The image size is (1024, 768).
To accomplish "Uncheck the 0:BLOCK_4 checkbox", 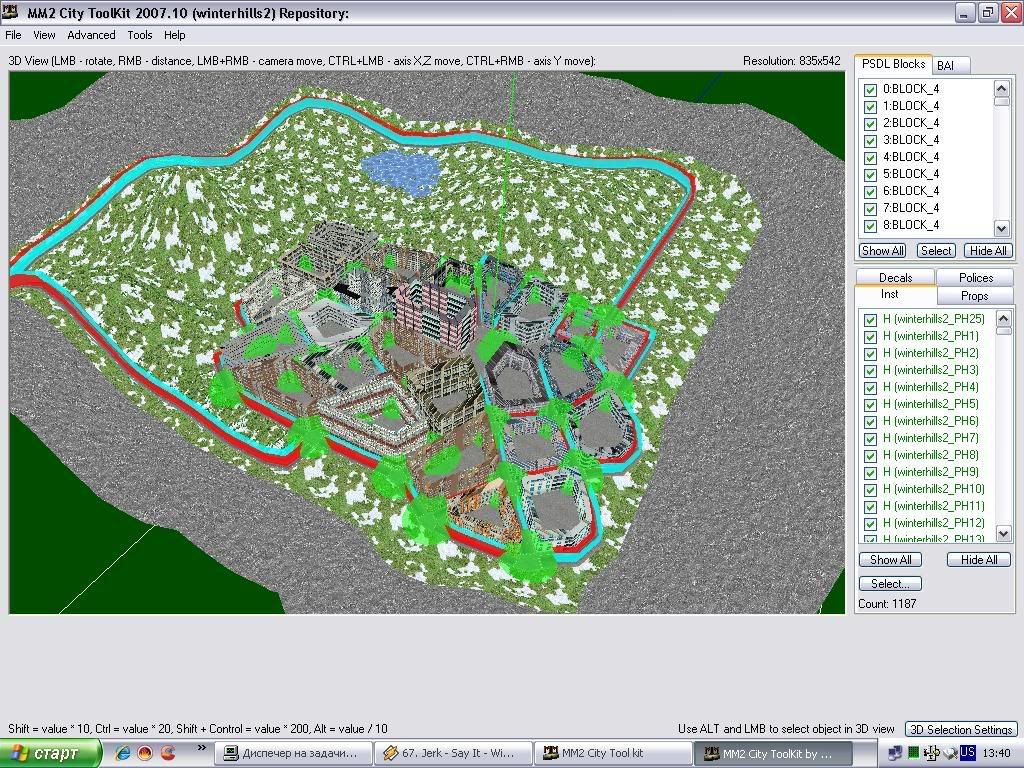I will point(870,90).
